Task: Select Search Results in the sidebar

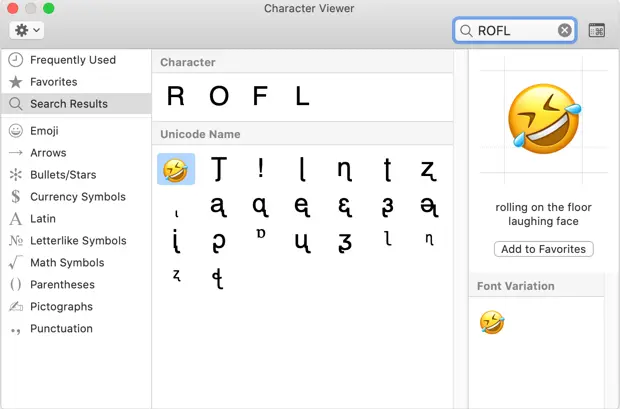Action: click(69, 104)
